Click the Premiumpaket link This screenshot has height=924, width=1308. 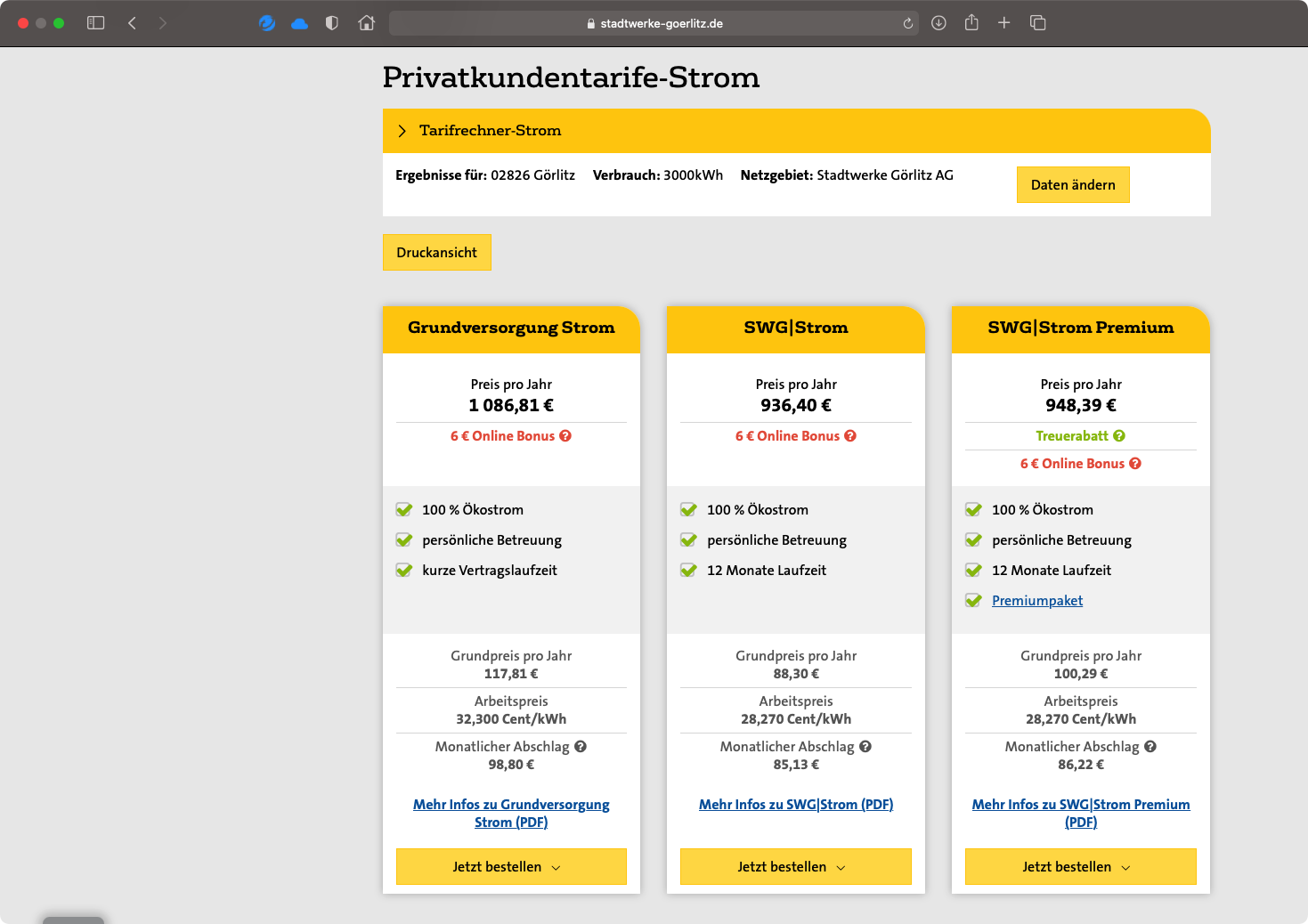click(1037, 601)
